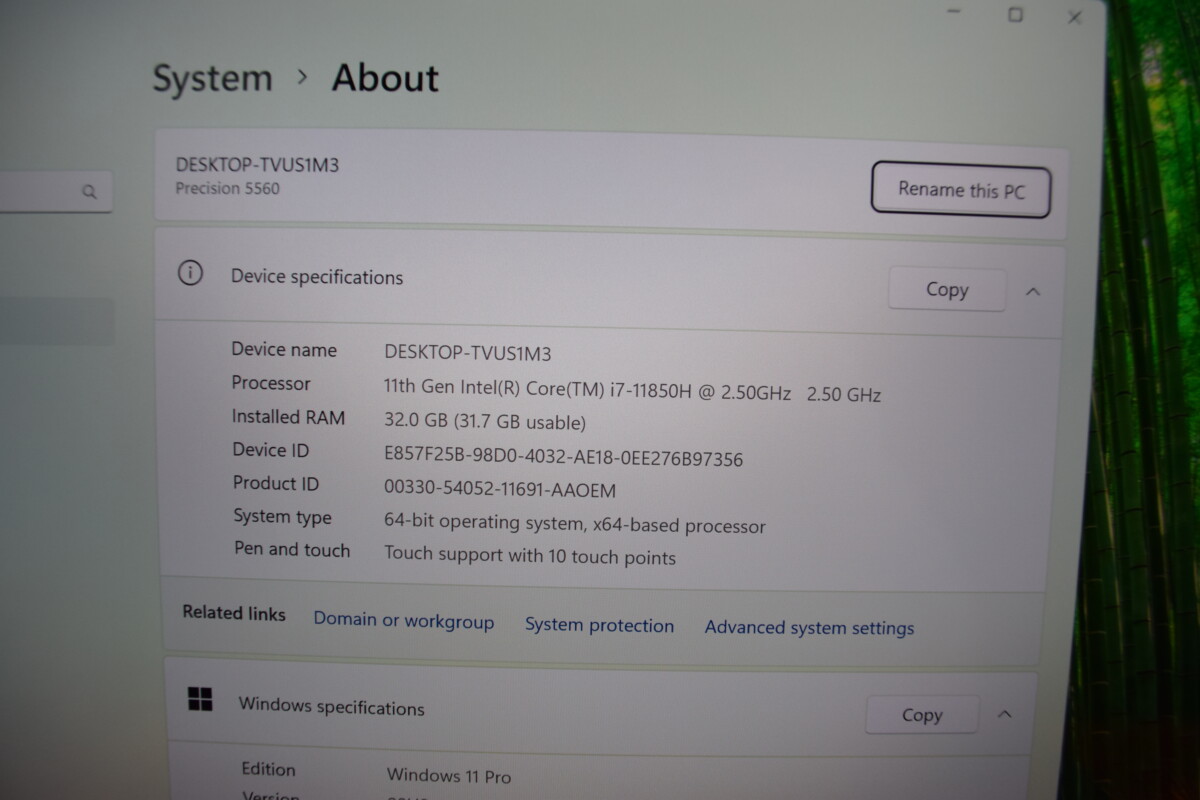Click the Edition label
The width and height of the screenshot is (1200, 800).
(x=268, y=769)
